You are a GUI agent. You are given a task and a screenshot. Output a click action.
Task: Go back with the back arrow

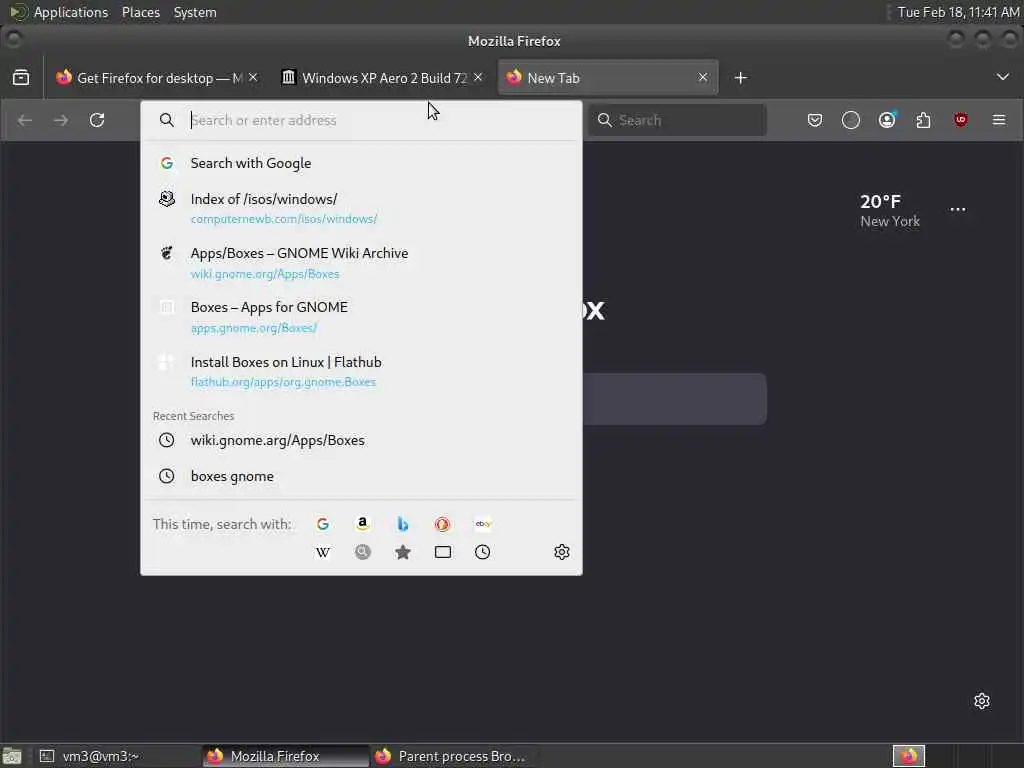pos(25,120)
